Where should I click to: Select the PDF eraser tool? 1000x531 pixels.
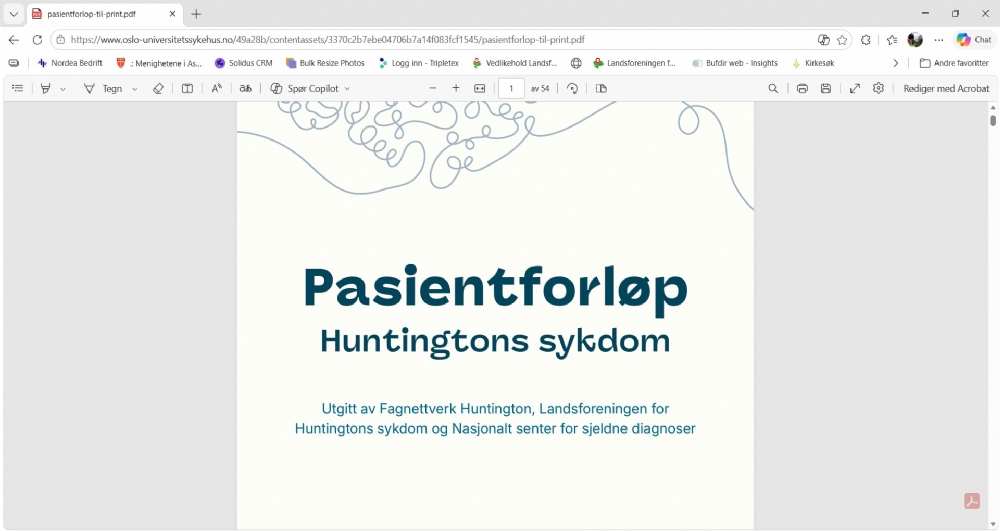click(158, 89)
